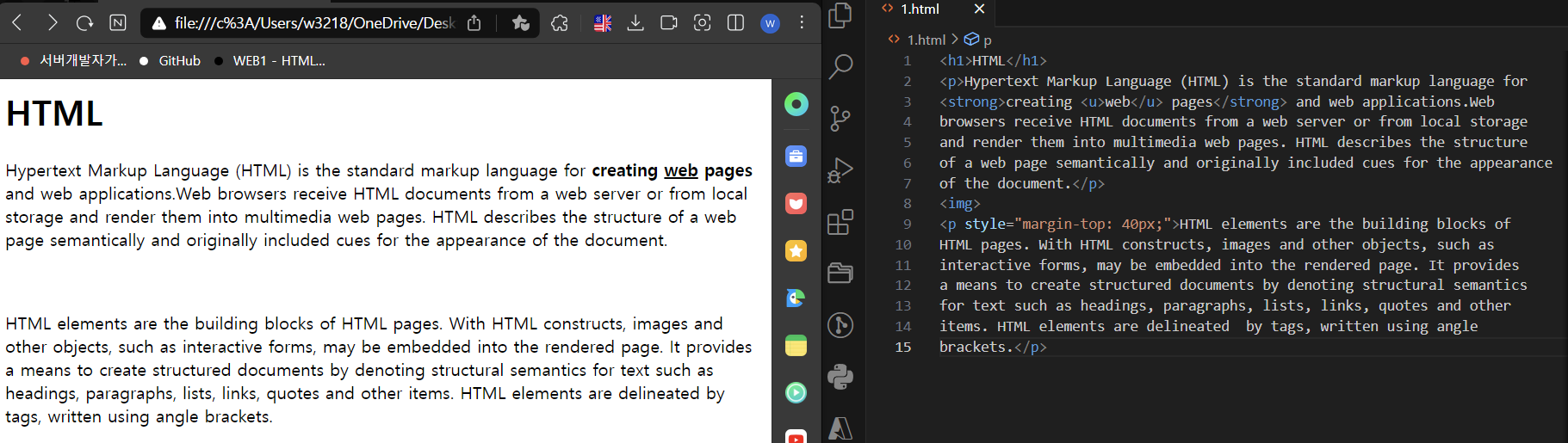
Task: Click the green play icon in side panel
Action: point(796,393)
